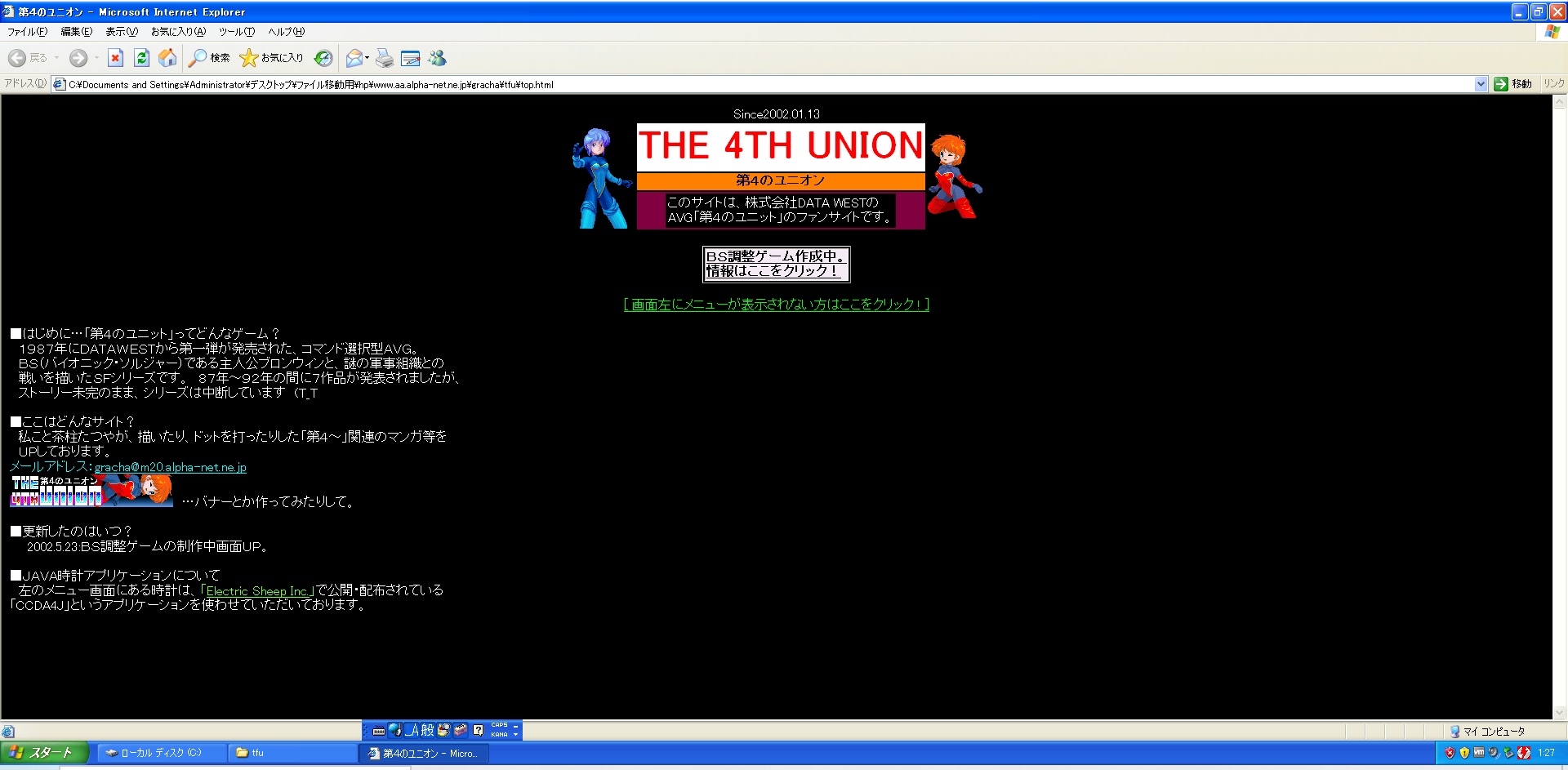The height and width of the screenshot is (770, 1568).
Task: Click the Refresh page icon
Action: (x=141, y=58)
